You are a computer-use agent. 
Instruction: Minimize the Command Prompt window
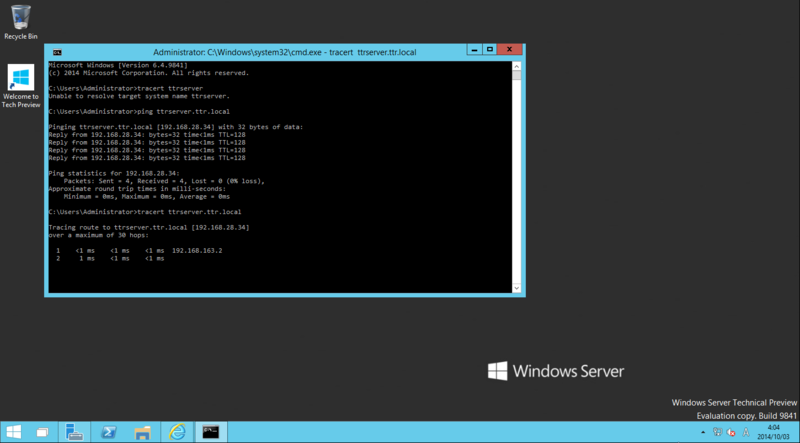tap(474, 50)
